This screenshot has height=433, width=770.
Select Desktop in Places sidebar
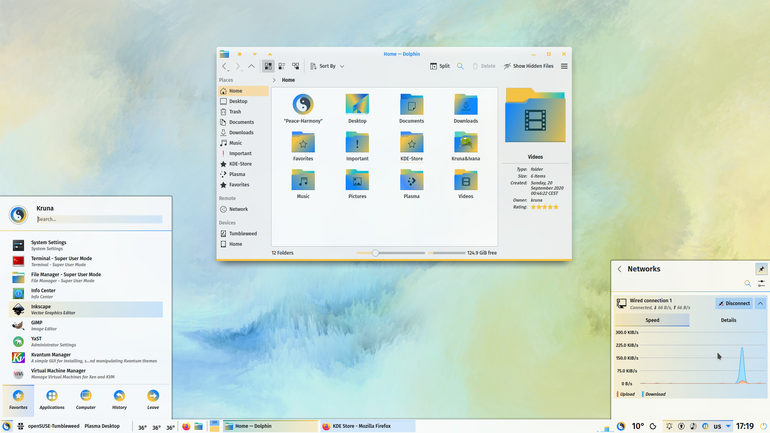point(244,101)
